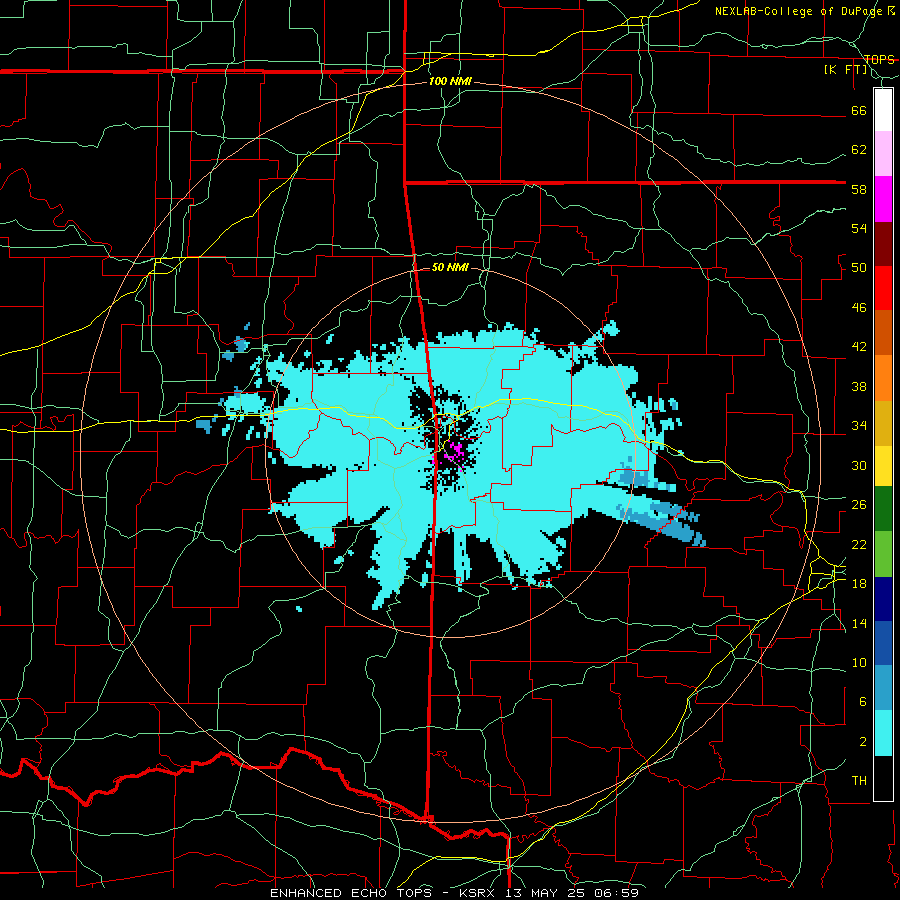Click the "[K FT]" units label

click(x=845, y=70)
